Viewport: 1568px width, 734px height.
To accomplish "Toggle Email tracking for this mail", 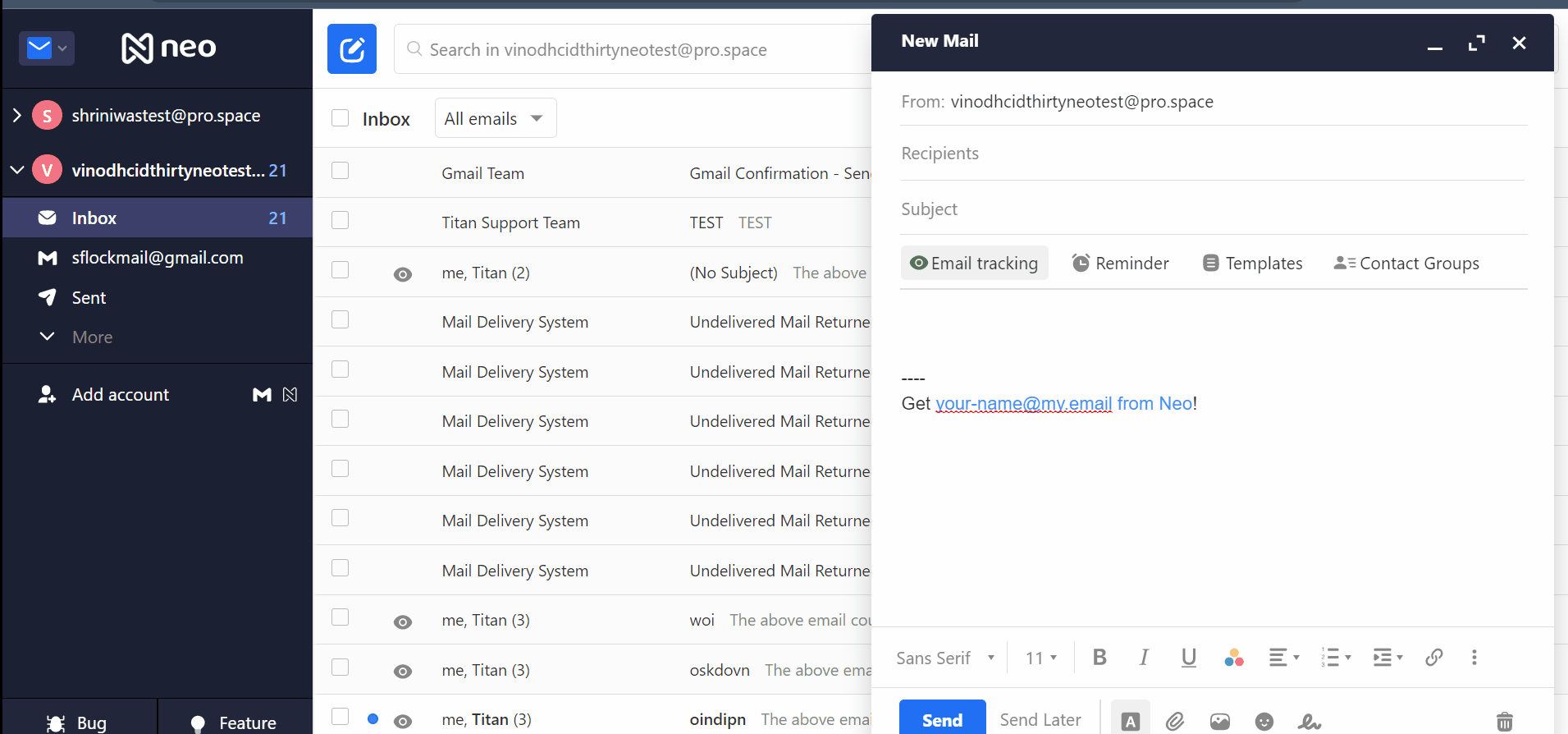I will (974, 263).
